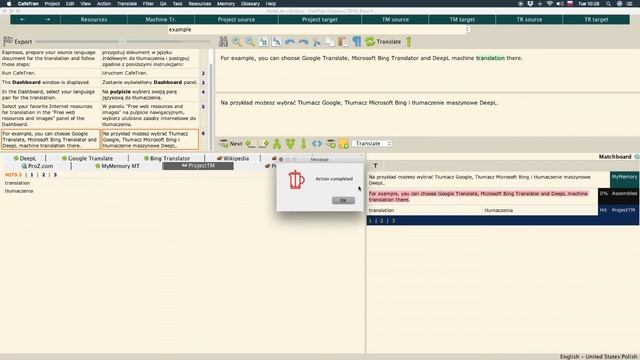Viewport: 640px width, 360px height.
Task: Adjust the Export progress slider
Action: (x=122, y=41)
